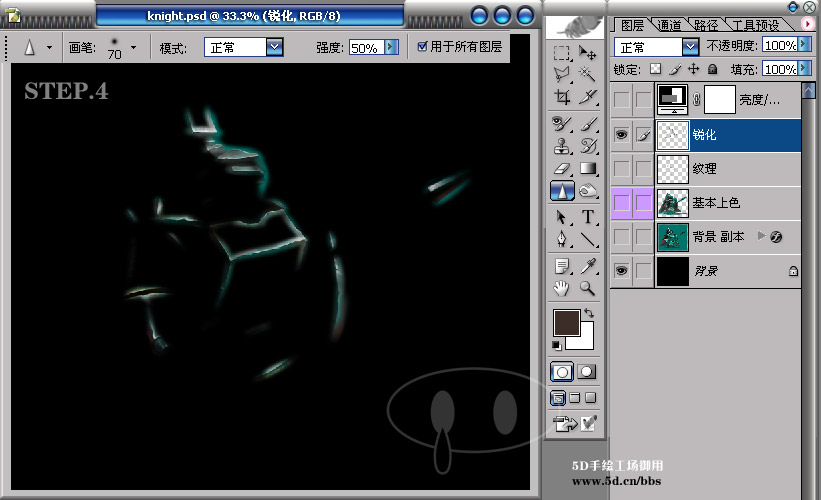The height and width of the screenshot is (500, 821).
Task: Select the Hand tool
Action: (562, 288)
